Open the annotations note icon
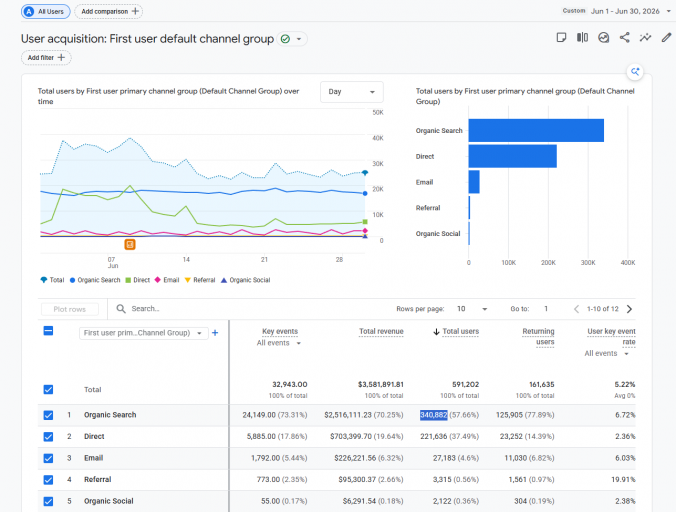 561,37
